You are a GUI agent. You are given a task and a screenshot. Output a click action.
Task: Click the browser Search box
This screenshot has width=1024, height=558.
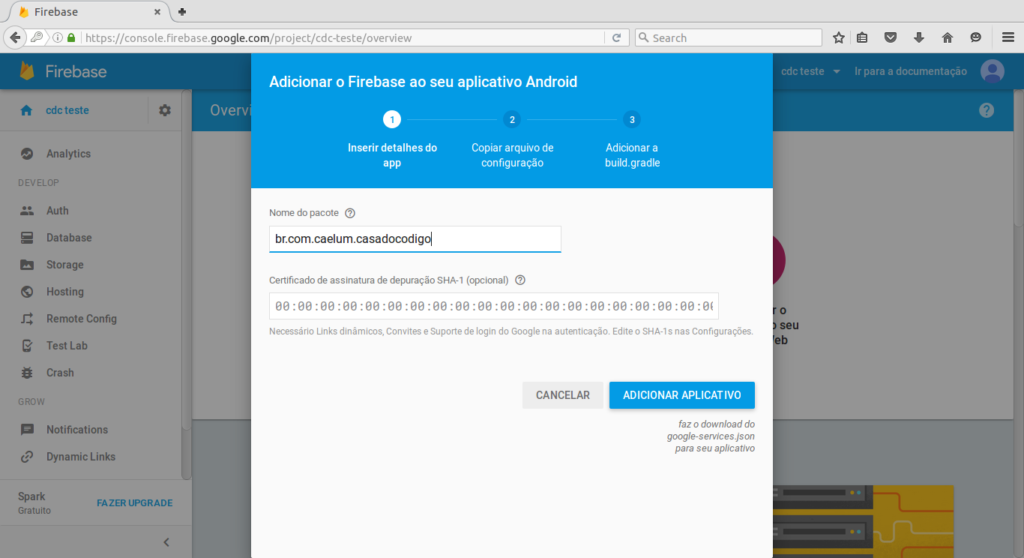728,38
